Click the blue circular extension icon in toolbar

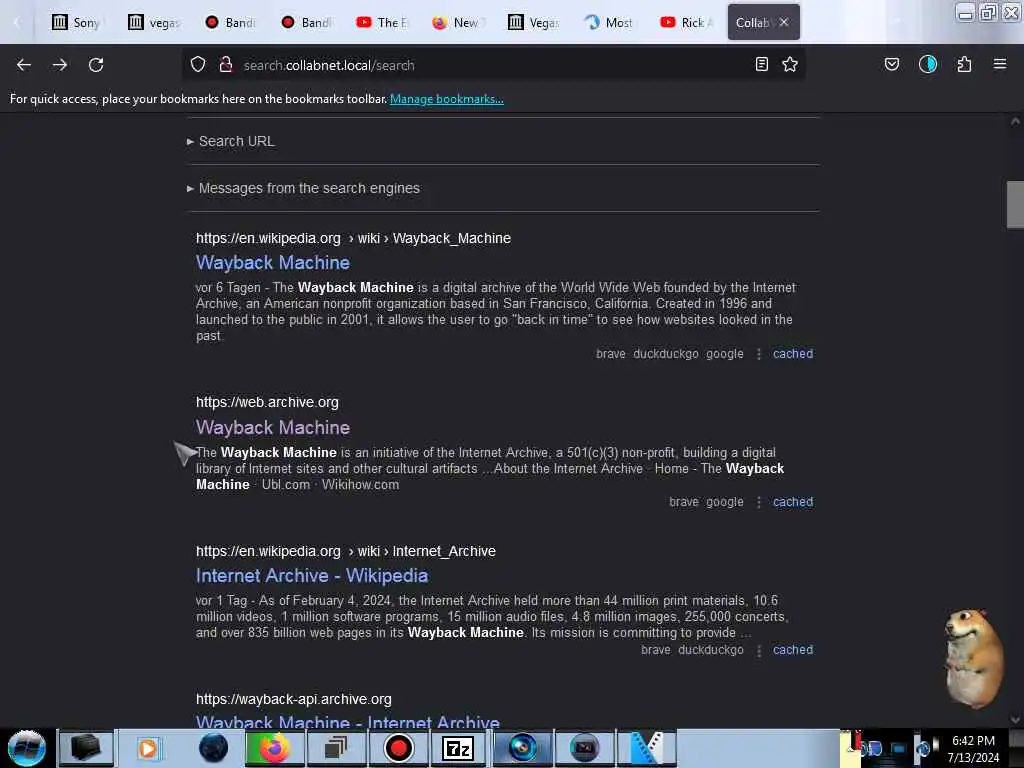[x=928, y=64]
